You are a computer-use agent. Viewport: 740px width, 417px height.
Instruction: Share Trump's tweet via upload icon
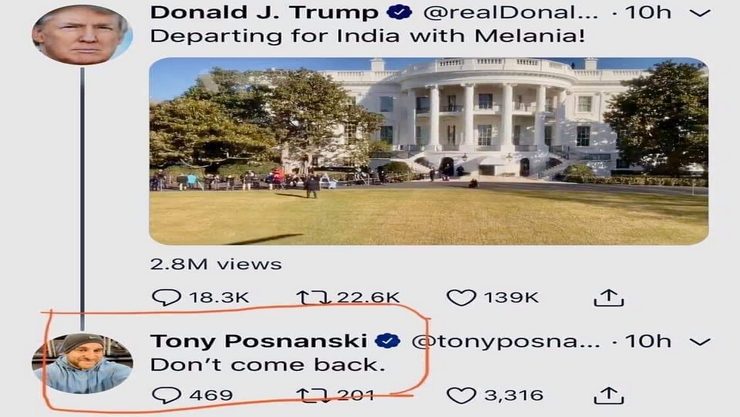point(609,298)
